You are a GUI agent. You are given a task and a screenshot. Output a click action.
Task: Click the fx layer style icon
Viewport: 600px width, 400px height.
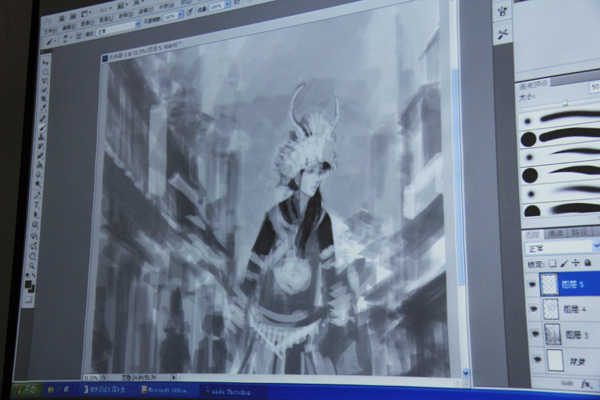(x=588, y=383)
